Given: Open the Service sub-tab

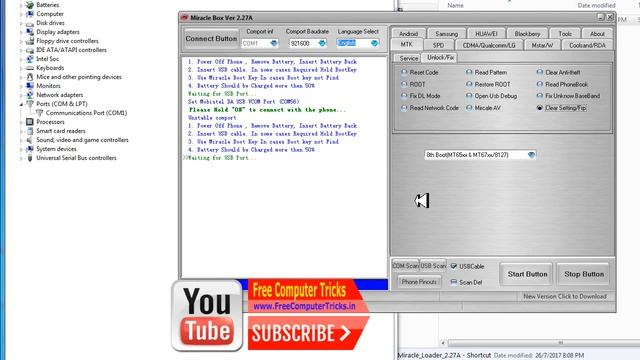Looking at the screenshot, I should tap(408, 58).
